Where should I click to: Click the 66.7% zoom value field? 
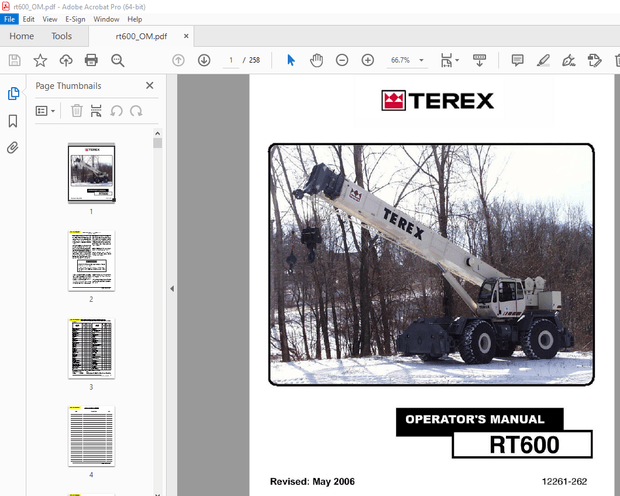(401, 60)
